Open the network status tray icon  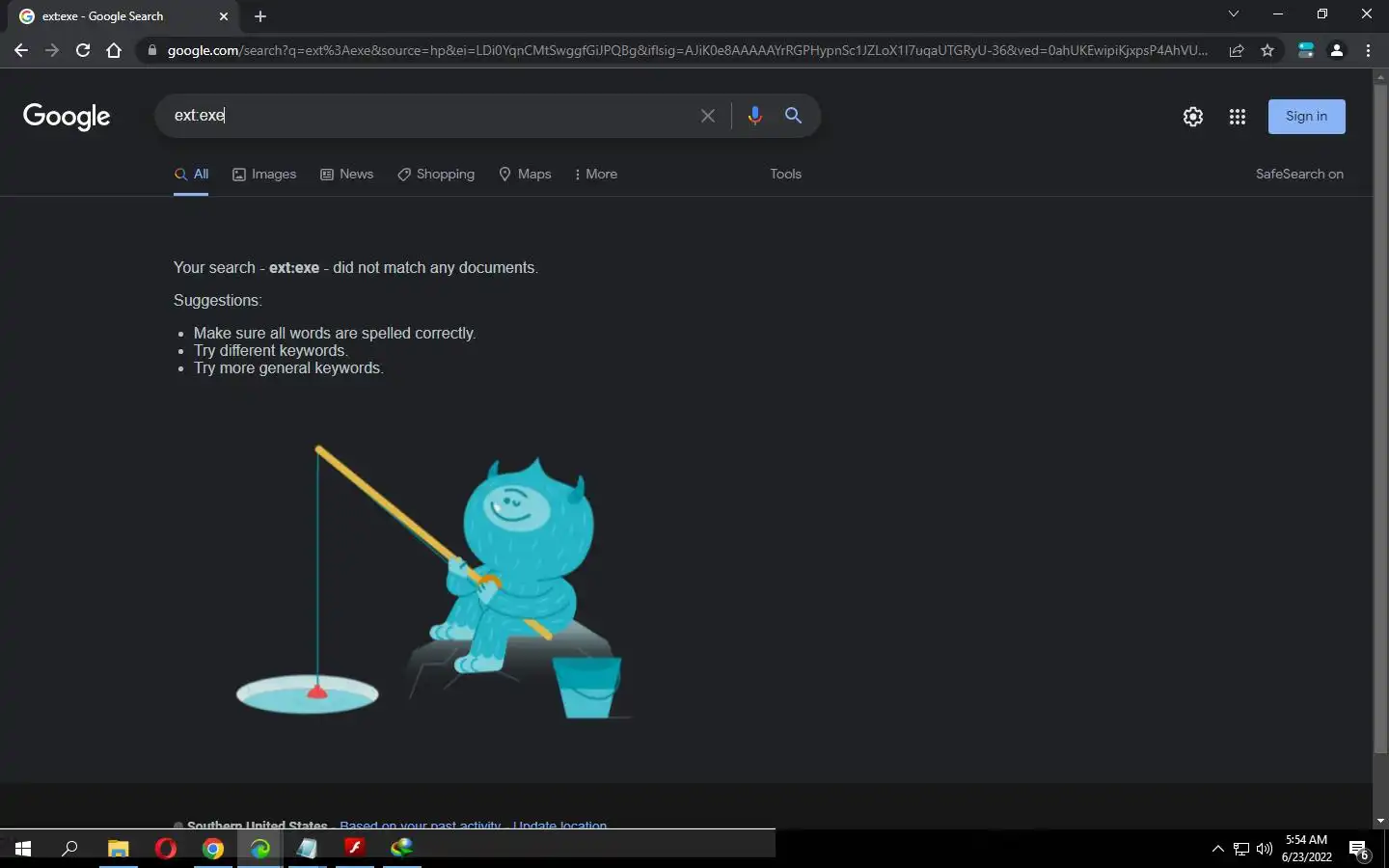pos(1241,850)
